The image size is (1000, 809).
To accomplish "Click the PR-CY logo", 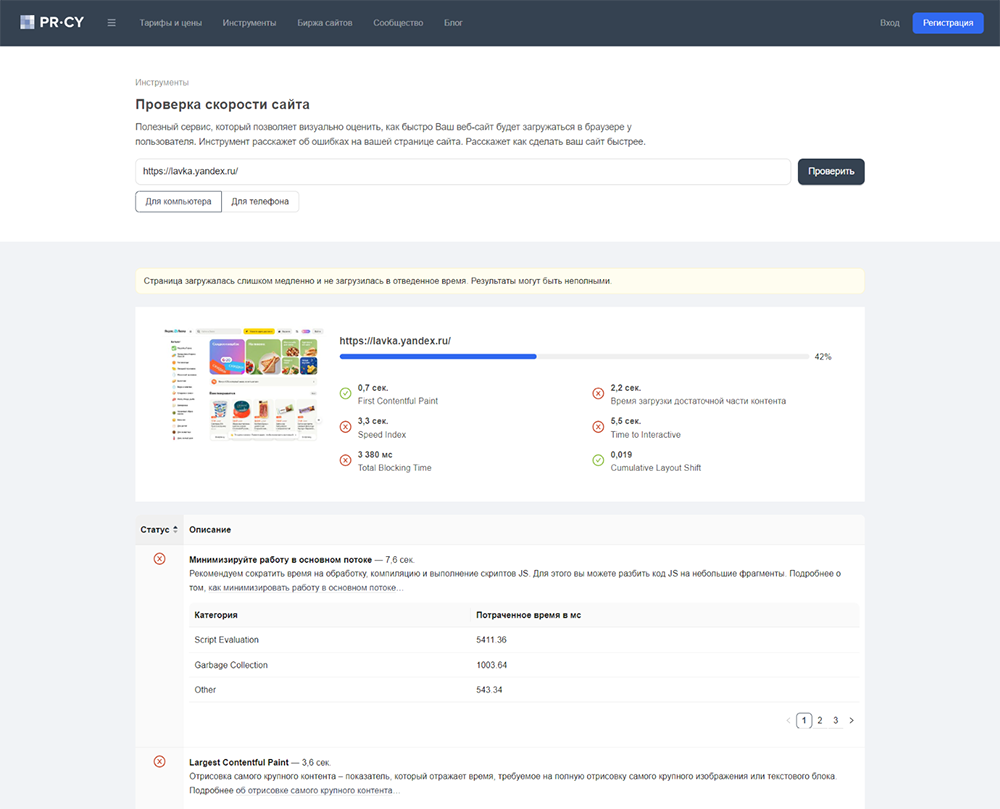I will pos(52,22).
